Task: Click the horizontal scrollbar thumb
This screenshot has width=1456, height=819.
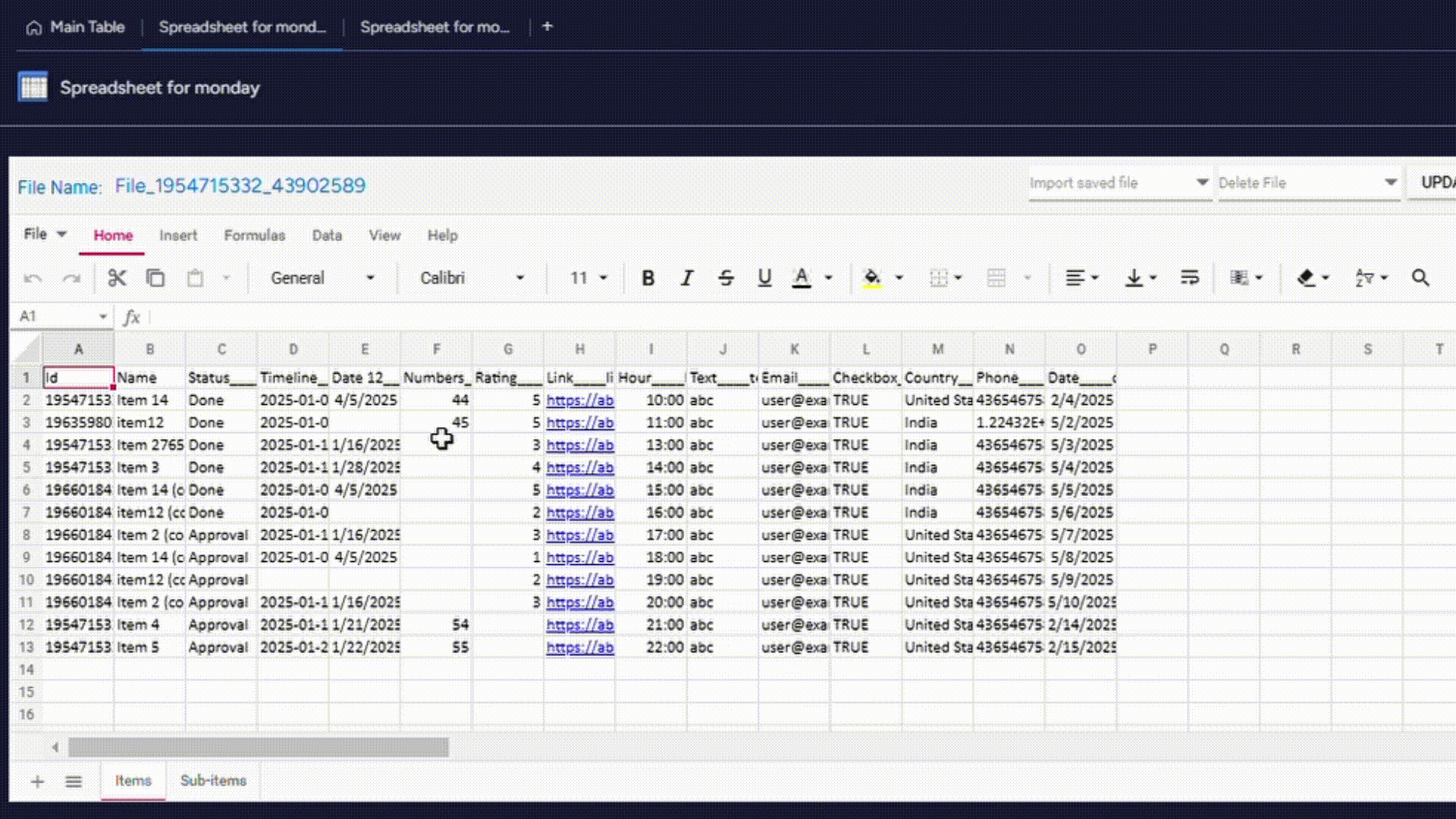Action: (259, 748)
